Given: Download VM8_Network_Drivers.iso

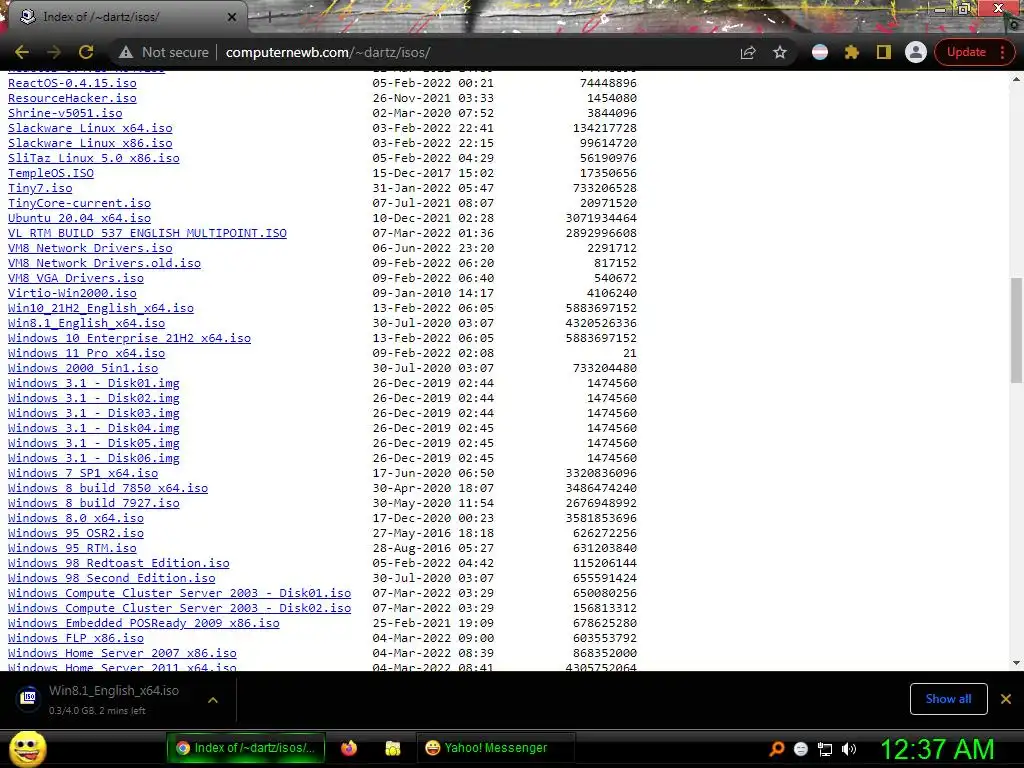Looking at the screenshot, I should coord(90,248).
